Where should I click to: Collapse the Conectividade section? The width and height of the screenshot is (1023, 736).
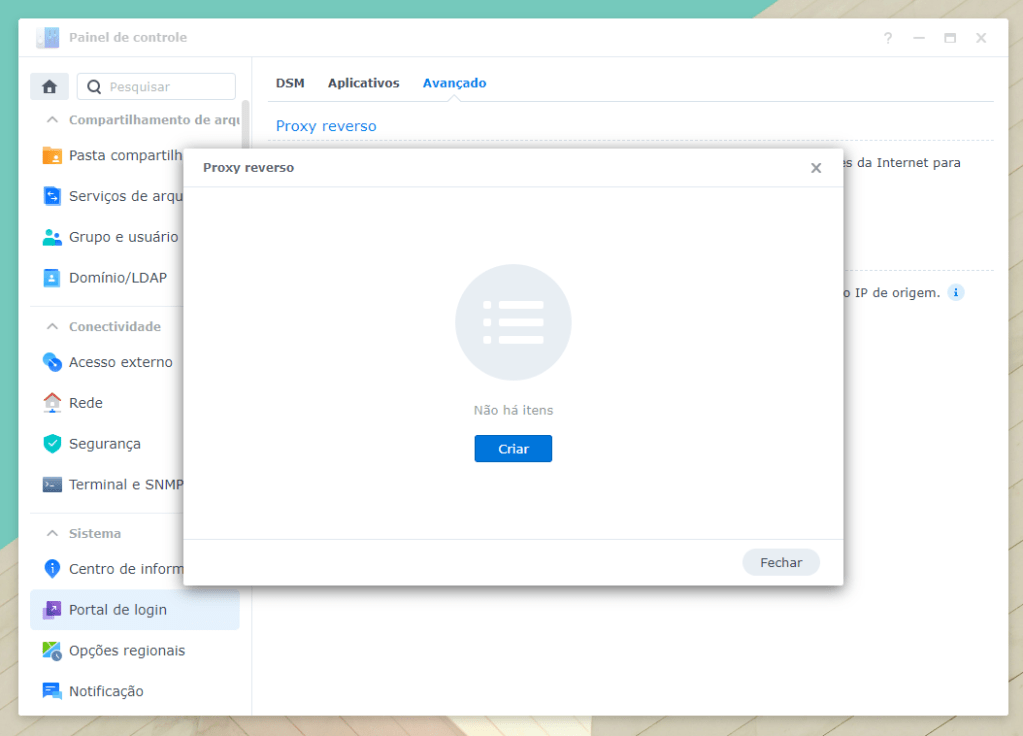pyautogui.click(x=52, y=327)
